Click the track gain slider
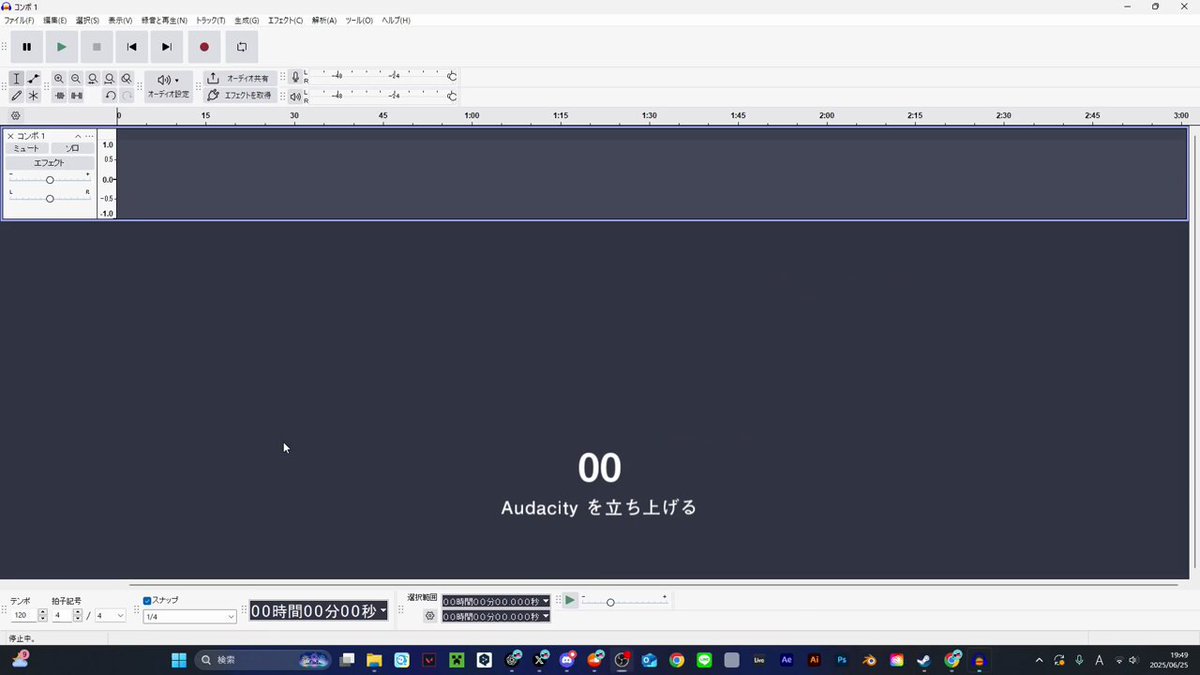Screen dimensions: 1200x675 [50, 180]
